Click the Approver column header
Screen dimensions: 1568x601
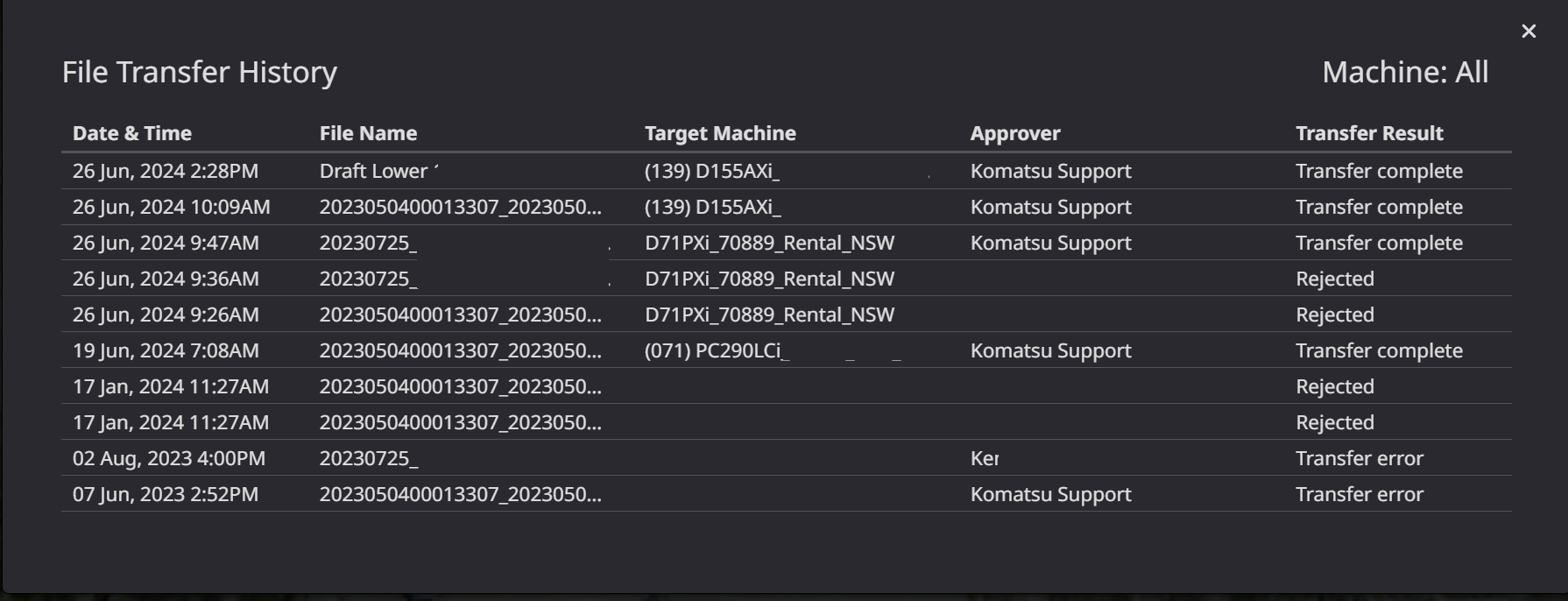1015,133
